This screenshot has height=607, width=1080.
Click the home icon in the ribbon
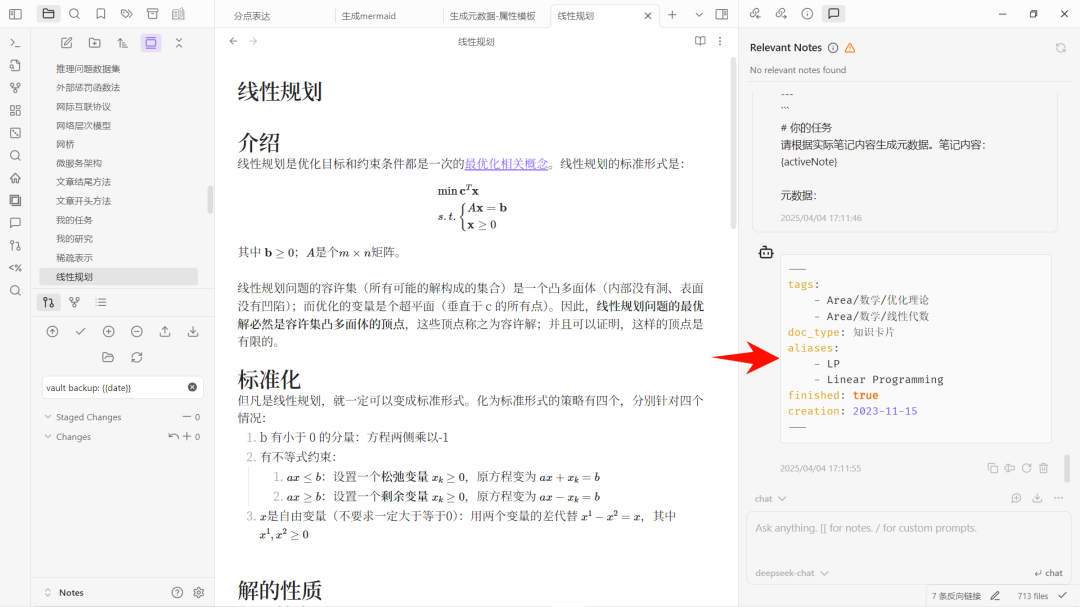coord(15,178)
